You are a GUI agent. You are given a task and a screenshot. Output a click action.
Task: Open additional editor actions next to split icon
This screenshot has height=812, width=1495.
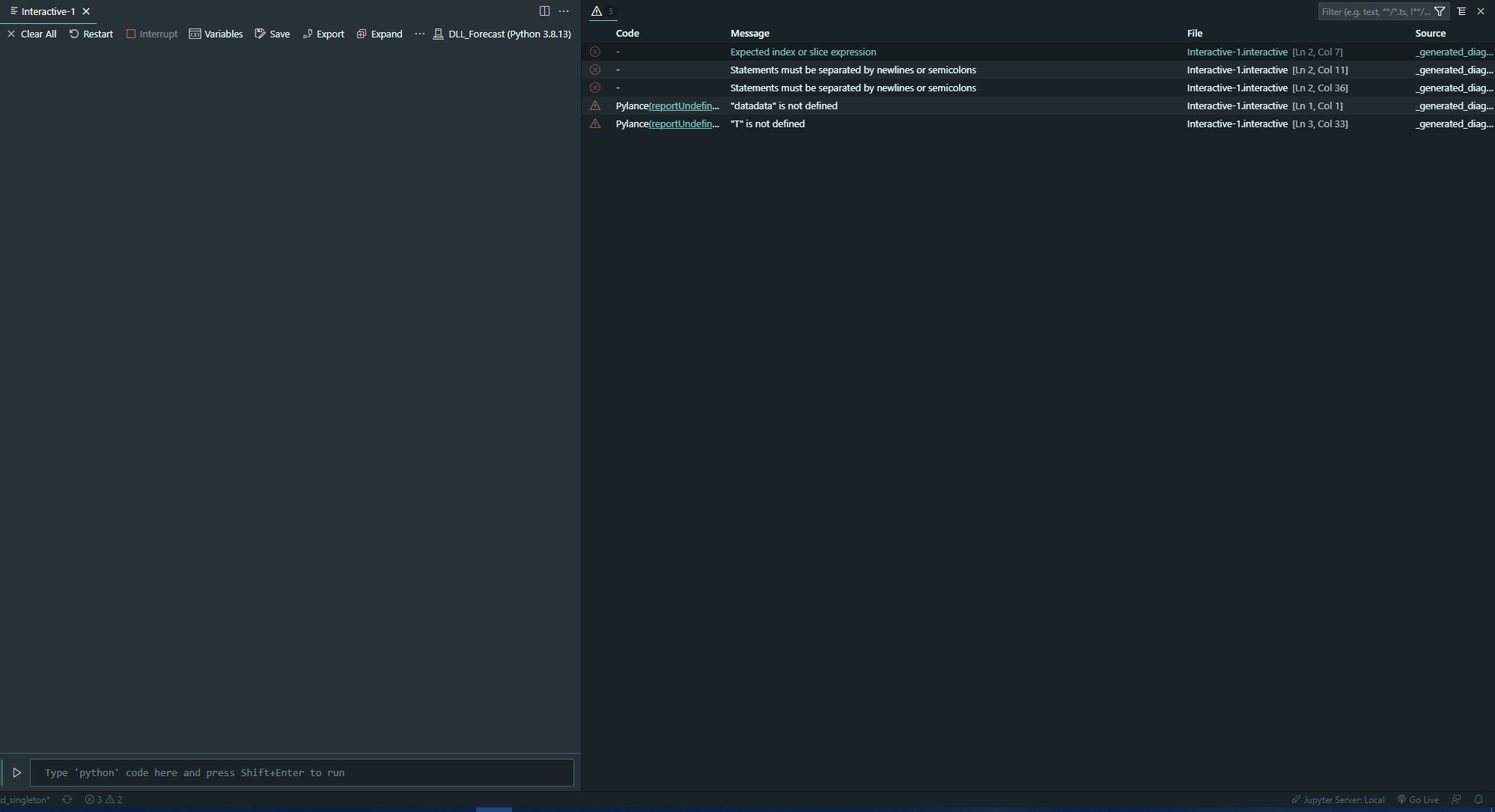pos(564,11)
